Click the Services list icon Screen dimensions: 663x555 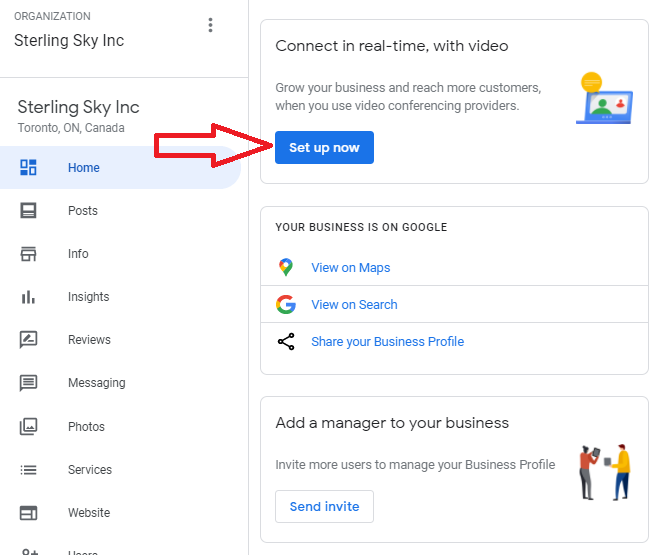[x=28, y=470]
